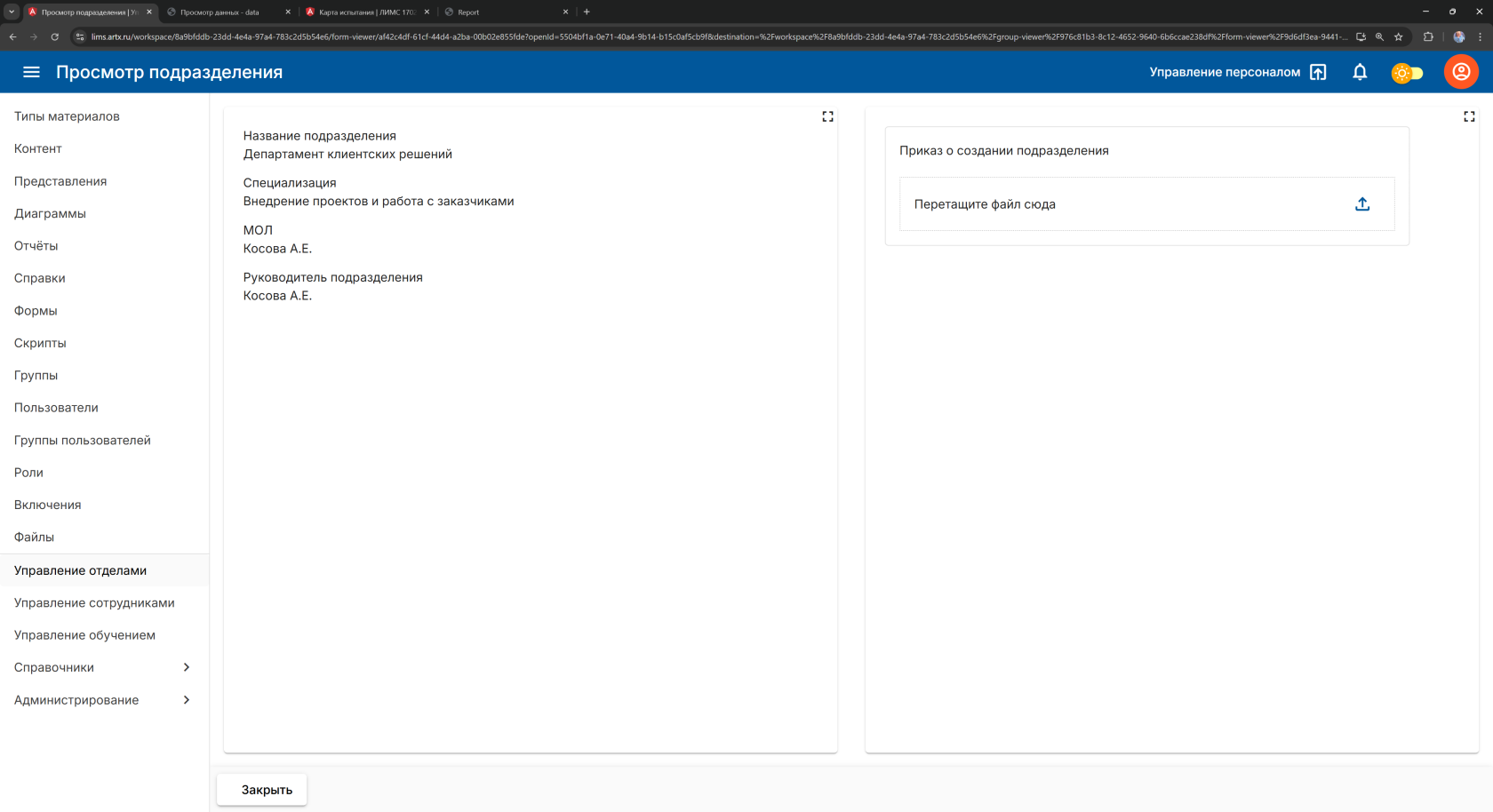
Task: Open Управление сотрудниками in sidebar
Action: pyautogui.click(x=94, y=602)
